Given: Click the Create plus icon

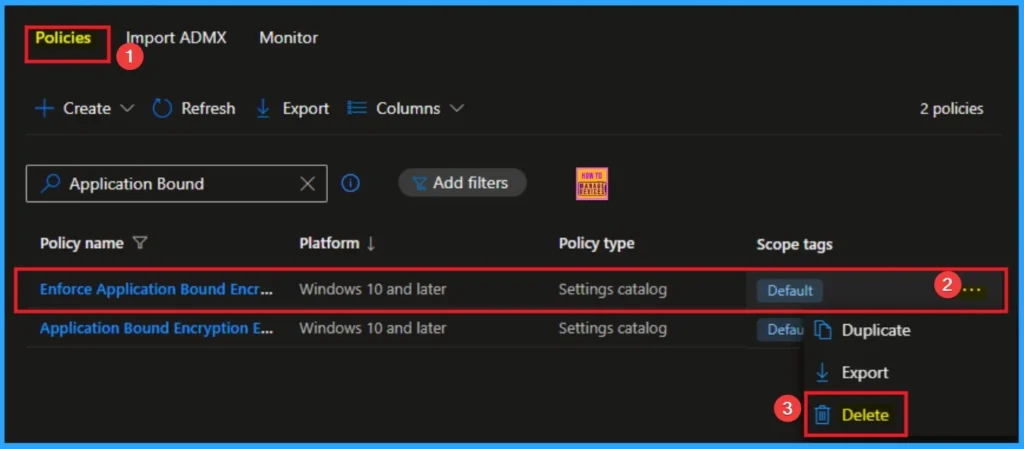Looking at the screenshot, I should tap(44, 108).
